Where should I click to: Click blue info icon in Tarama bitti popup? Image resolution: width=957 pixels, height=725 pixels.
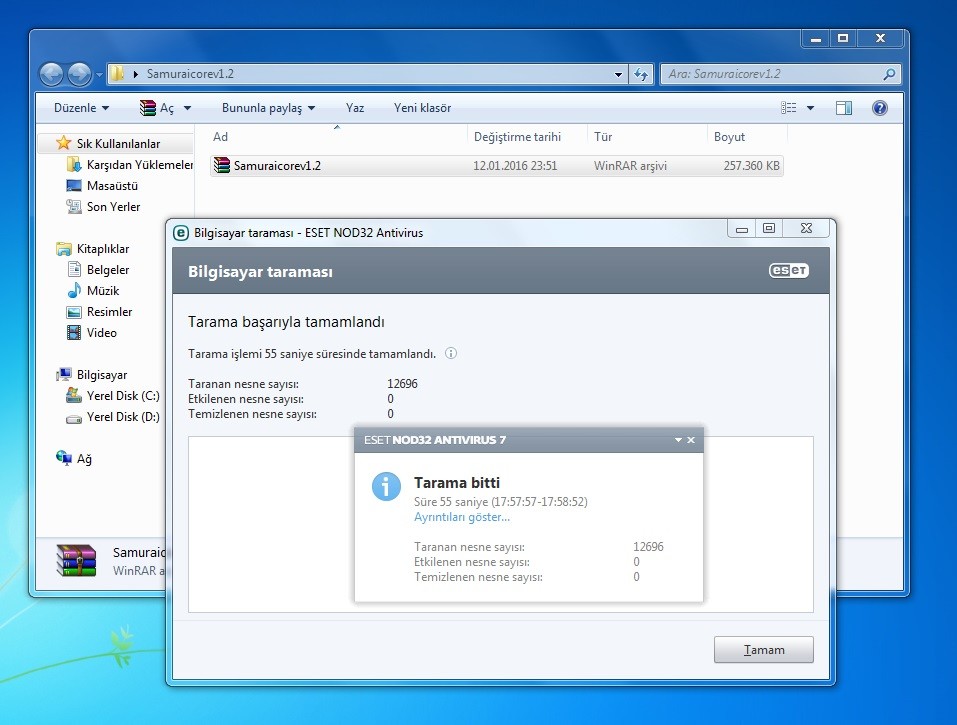[386, 486]
